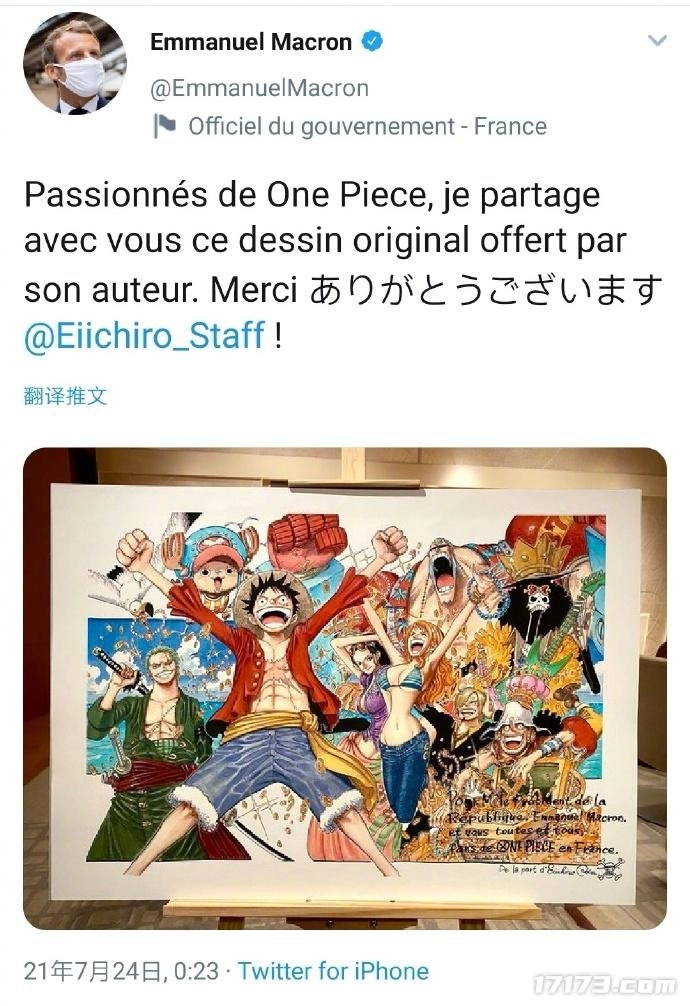Open Emmanuel Macron's profile avatar
Screen dimensions: 690x1006
[x=74, y=64]
